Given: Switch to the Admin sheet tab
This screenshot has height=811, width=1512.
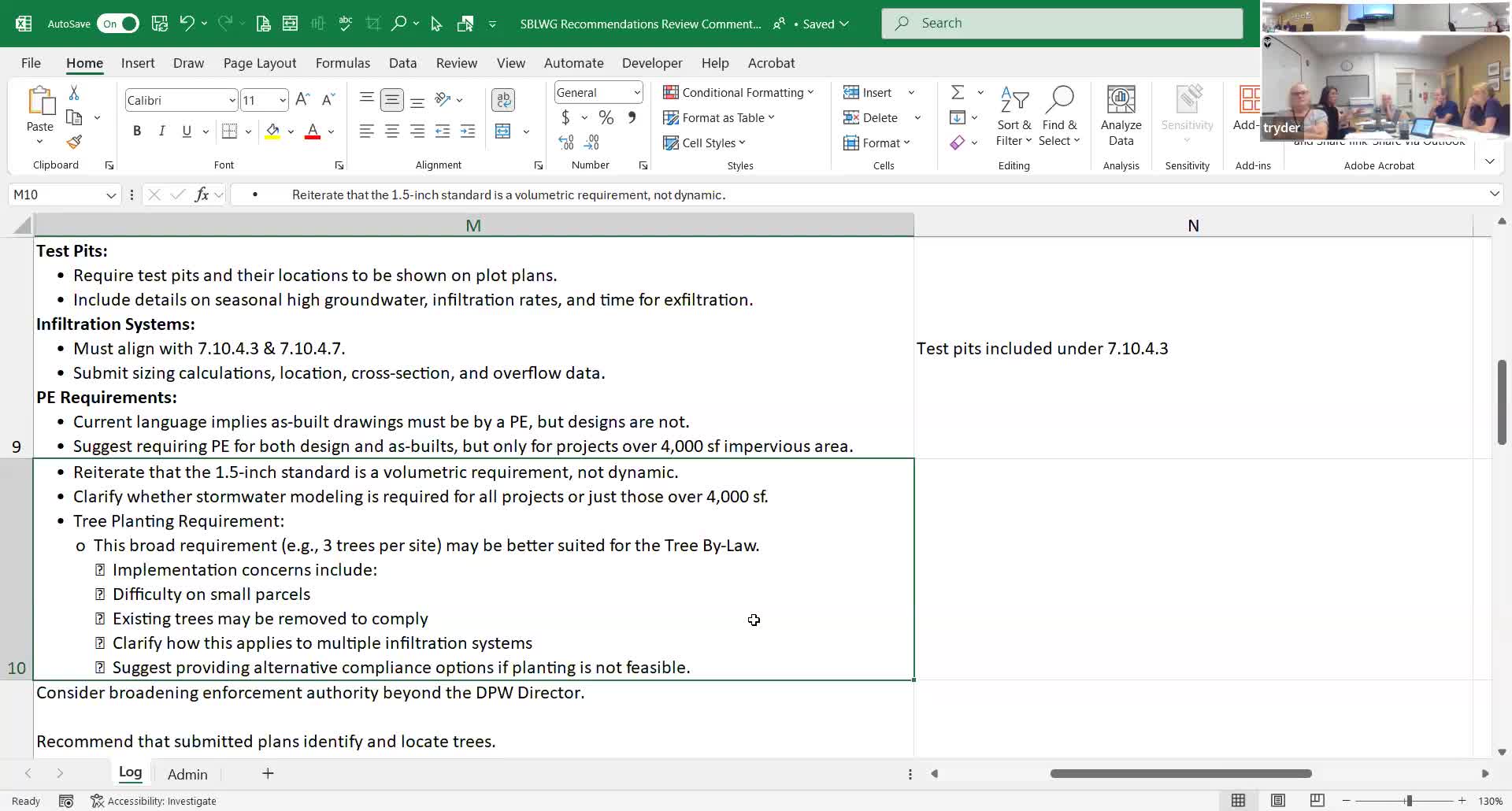Looking at the screenshot, I should (x=187, y=775).
